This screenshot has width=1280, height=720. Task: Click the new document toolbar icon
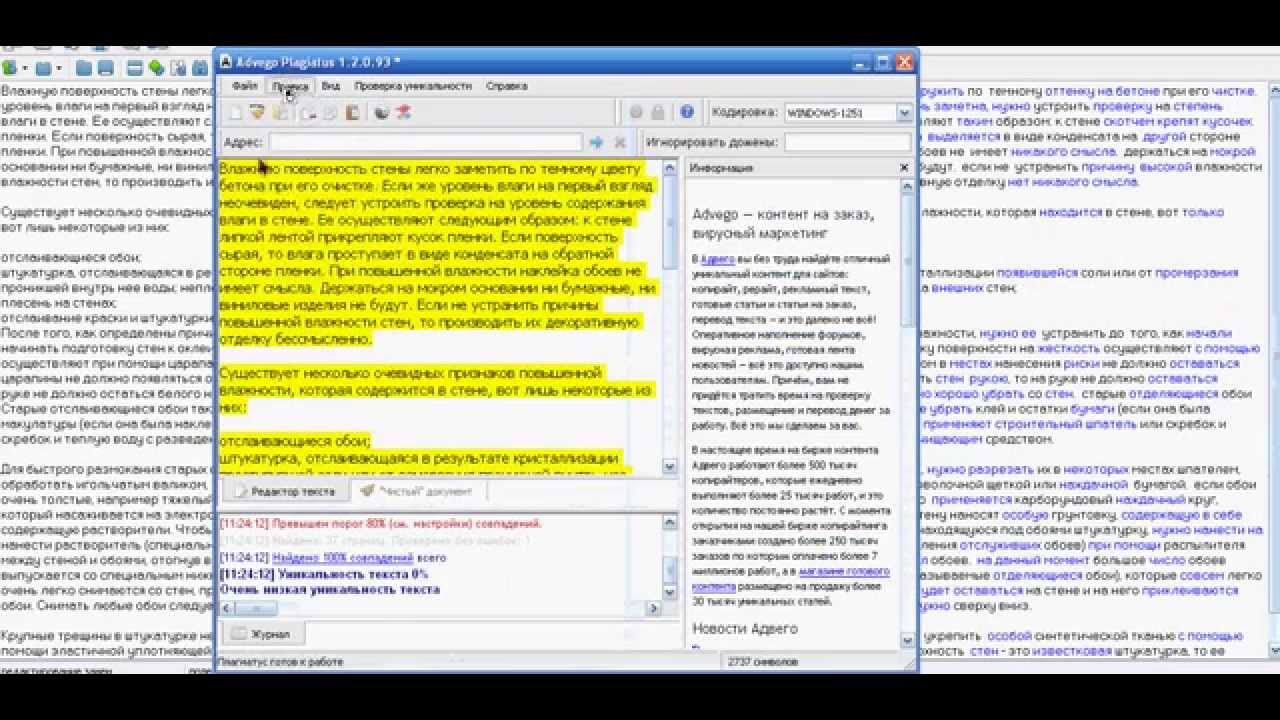236,113
